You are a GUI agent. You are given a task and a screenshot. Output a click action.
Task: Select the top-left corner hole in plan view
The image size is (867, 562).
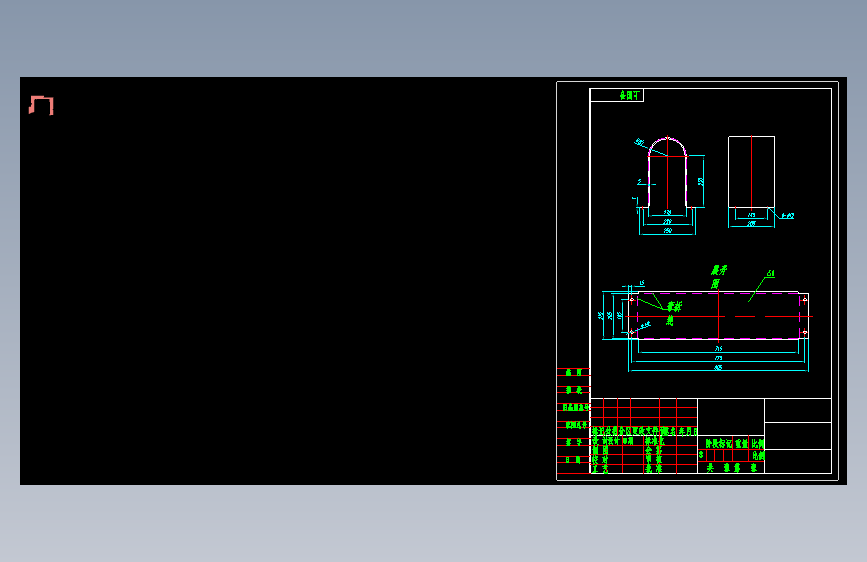632,300
